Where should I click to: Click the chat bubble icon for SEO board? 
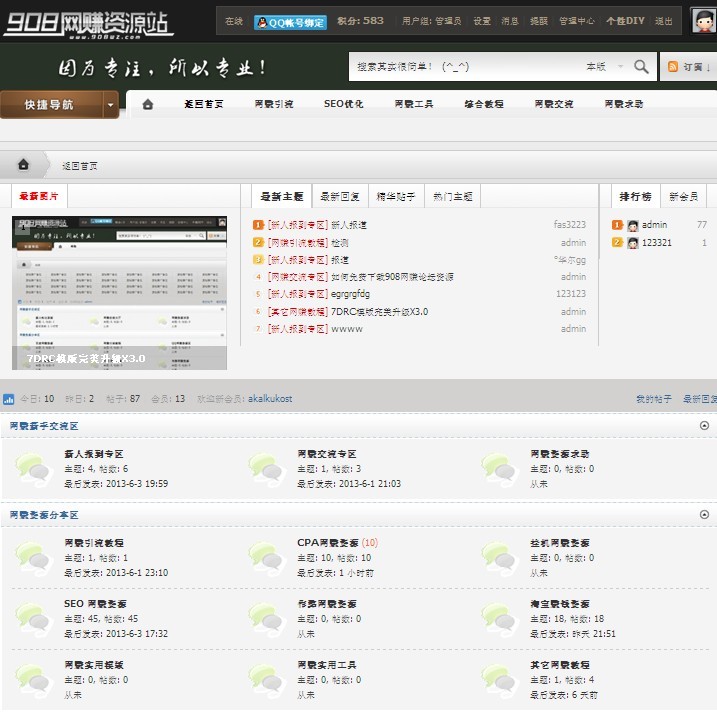click(x=33, y=619)
